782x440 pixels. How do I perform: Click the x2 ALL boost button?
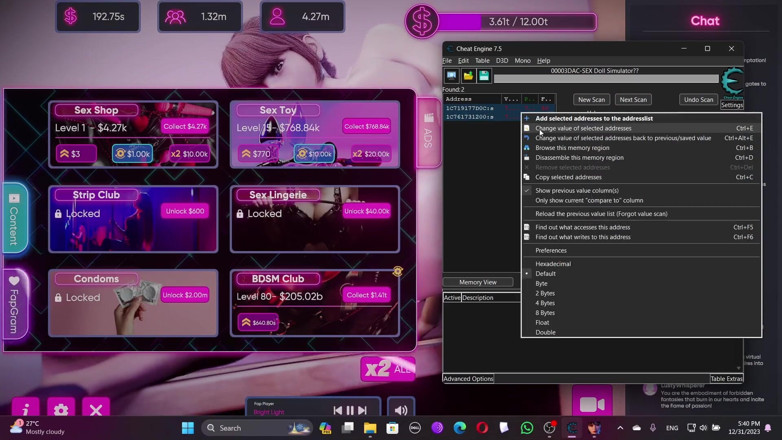coord(388,369)
